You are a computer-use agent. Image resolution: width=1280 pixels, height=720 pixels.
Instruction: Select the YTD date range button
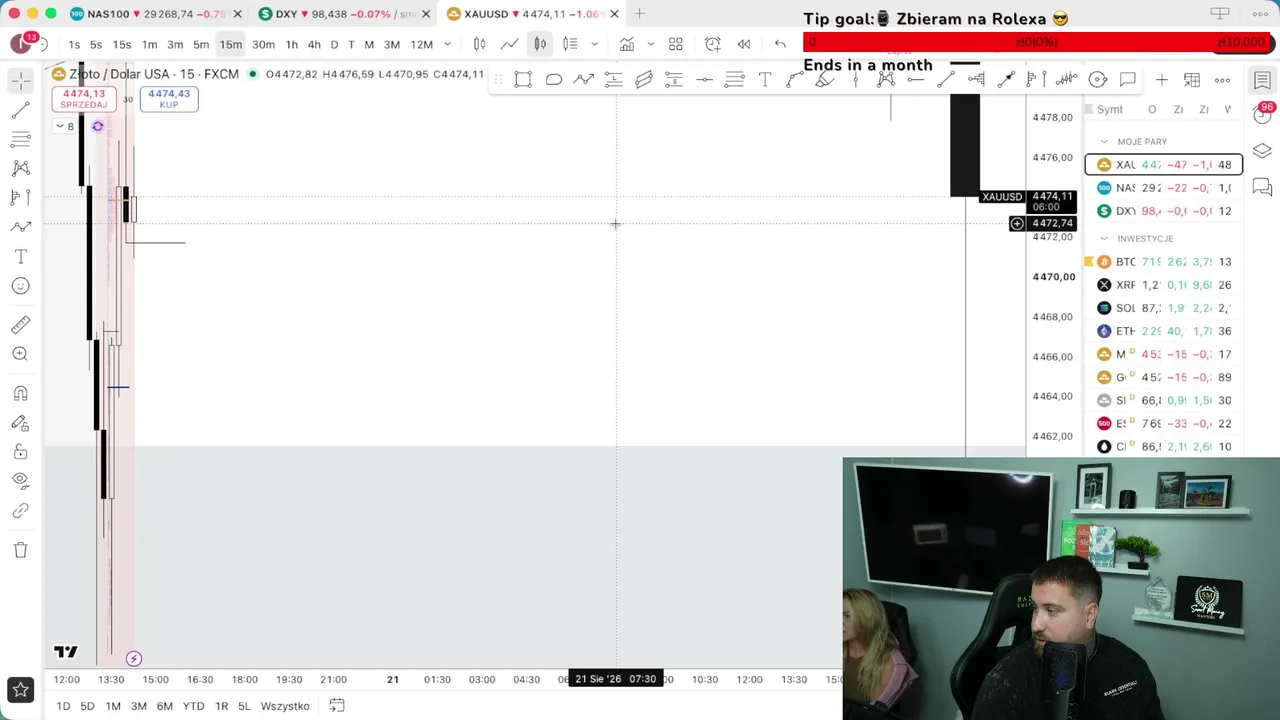tap(193, 706)
